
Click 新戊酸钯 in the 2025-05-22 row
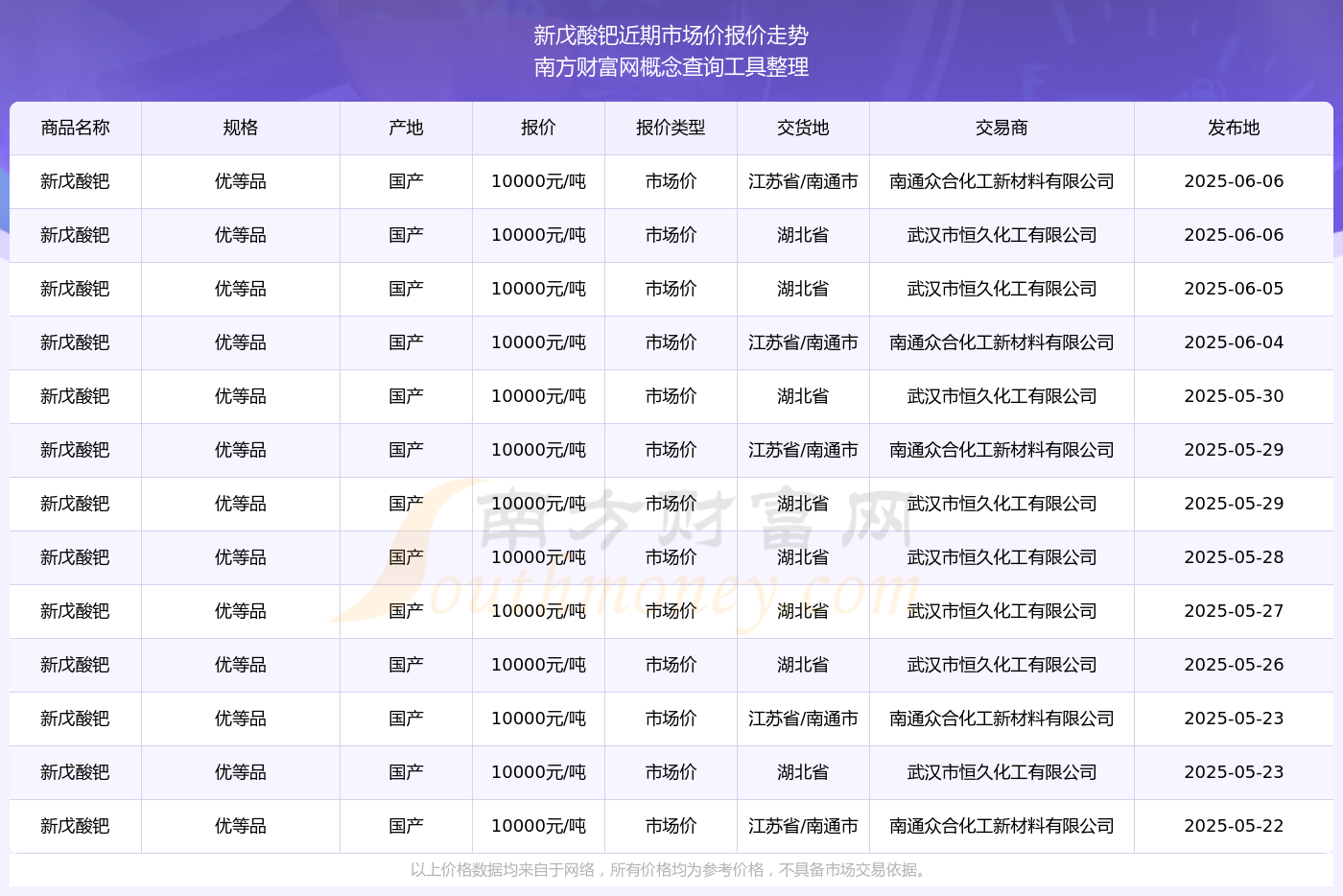point(75,826)
